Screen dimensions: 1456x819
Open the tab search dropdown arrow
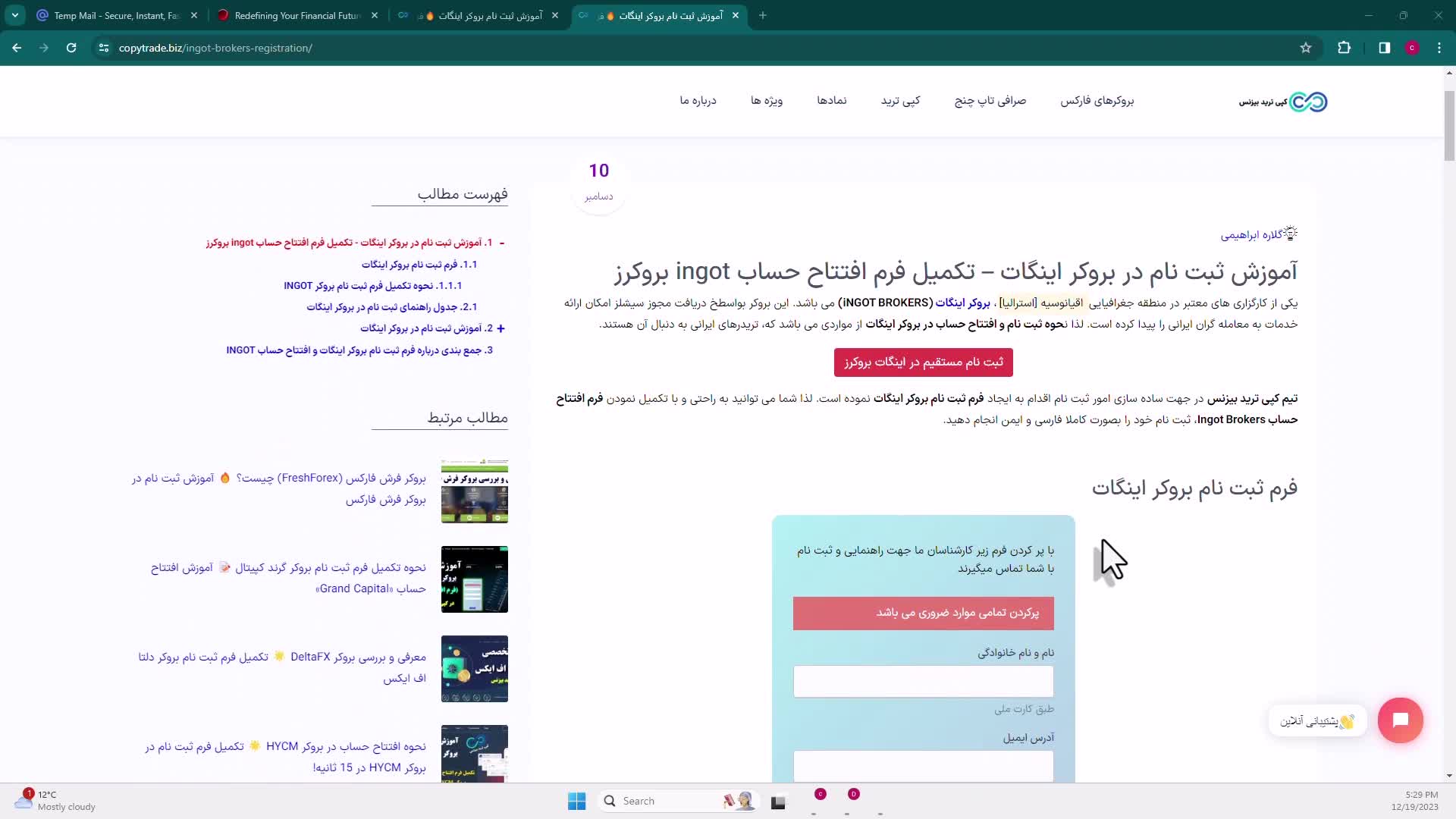tap(15, 15)
